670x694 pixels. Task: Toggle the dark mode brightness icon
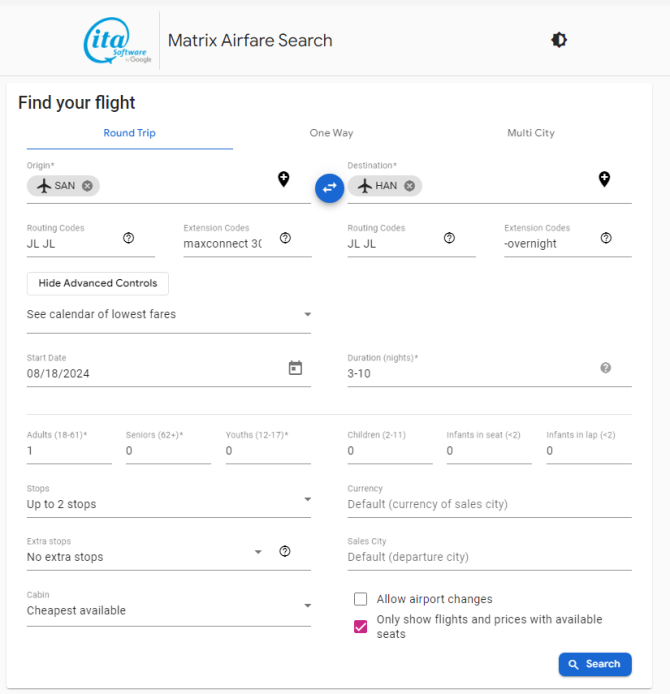[559, 40]
